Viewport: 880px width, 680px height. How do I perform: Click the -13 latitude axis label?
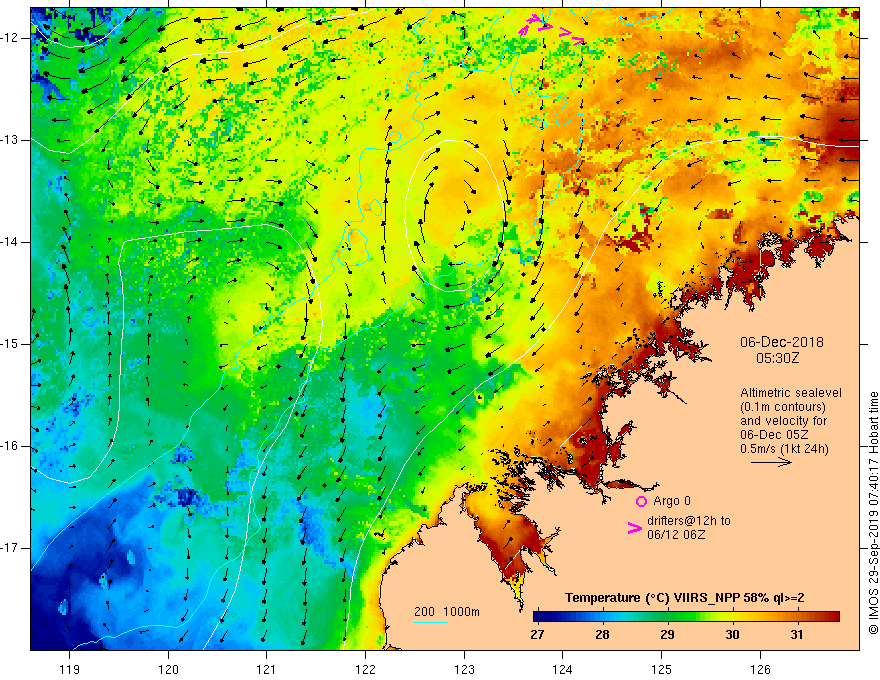click(x=11, y=140)
